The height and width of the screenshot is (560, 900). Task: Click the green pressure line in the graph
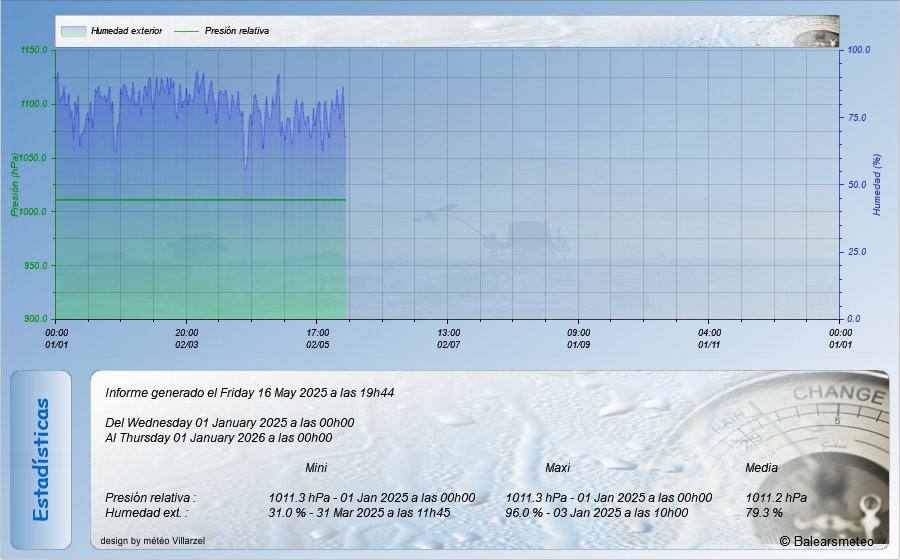201,200
